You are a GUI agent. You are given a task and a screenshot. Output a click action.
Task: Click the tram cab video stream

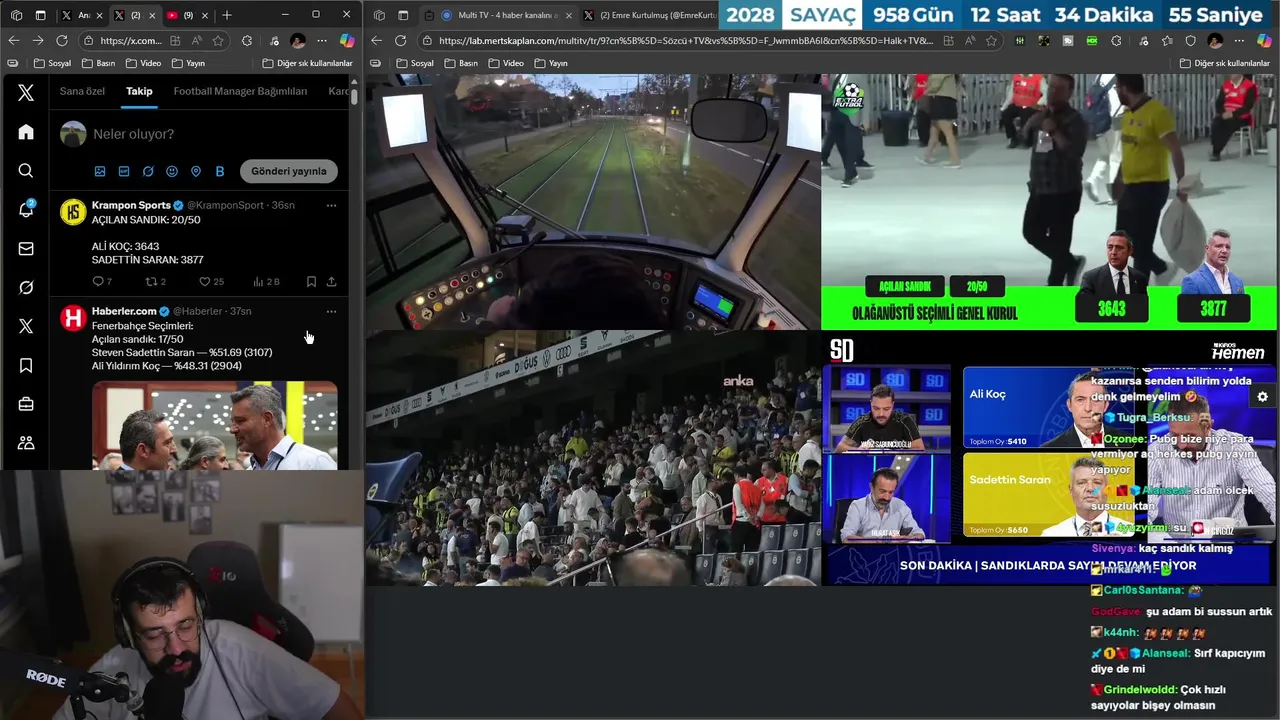pyautogui.click(x=592, y=202)
